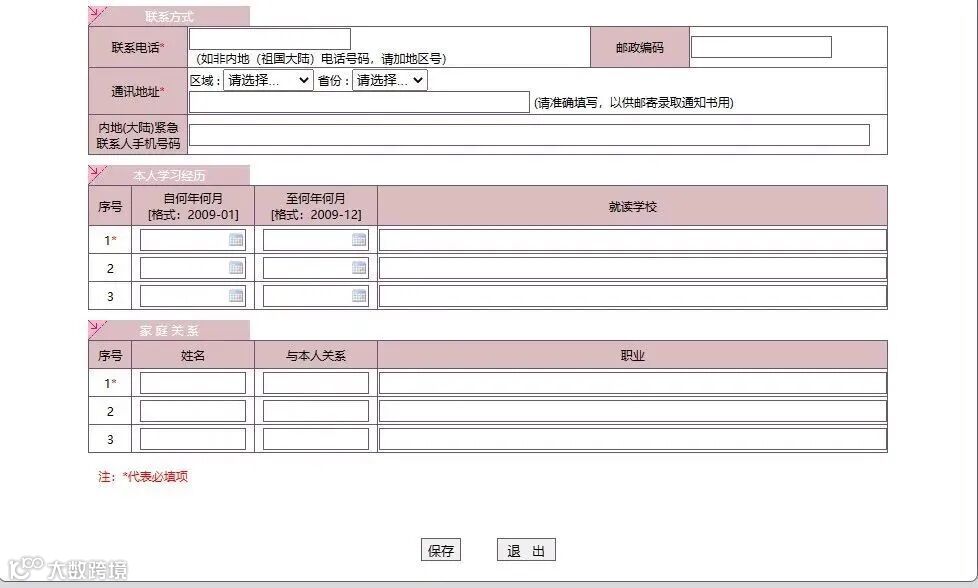Open calendar for row 3 end date
The height and width of the screenshot is (588, 978).
[x=359, y=296]
